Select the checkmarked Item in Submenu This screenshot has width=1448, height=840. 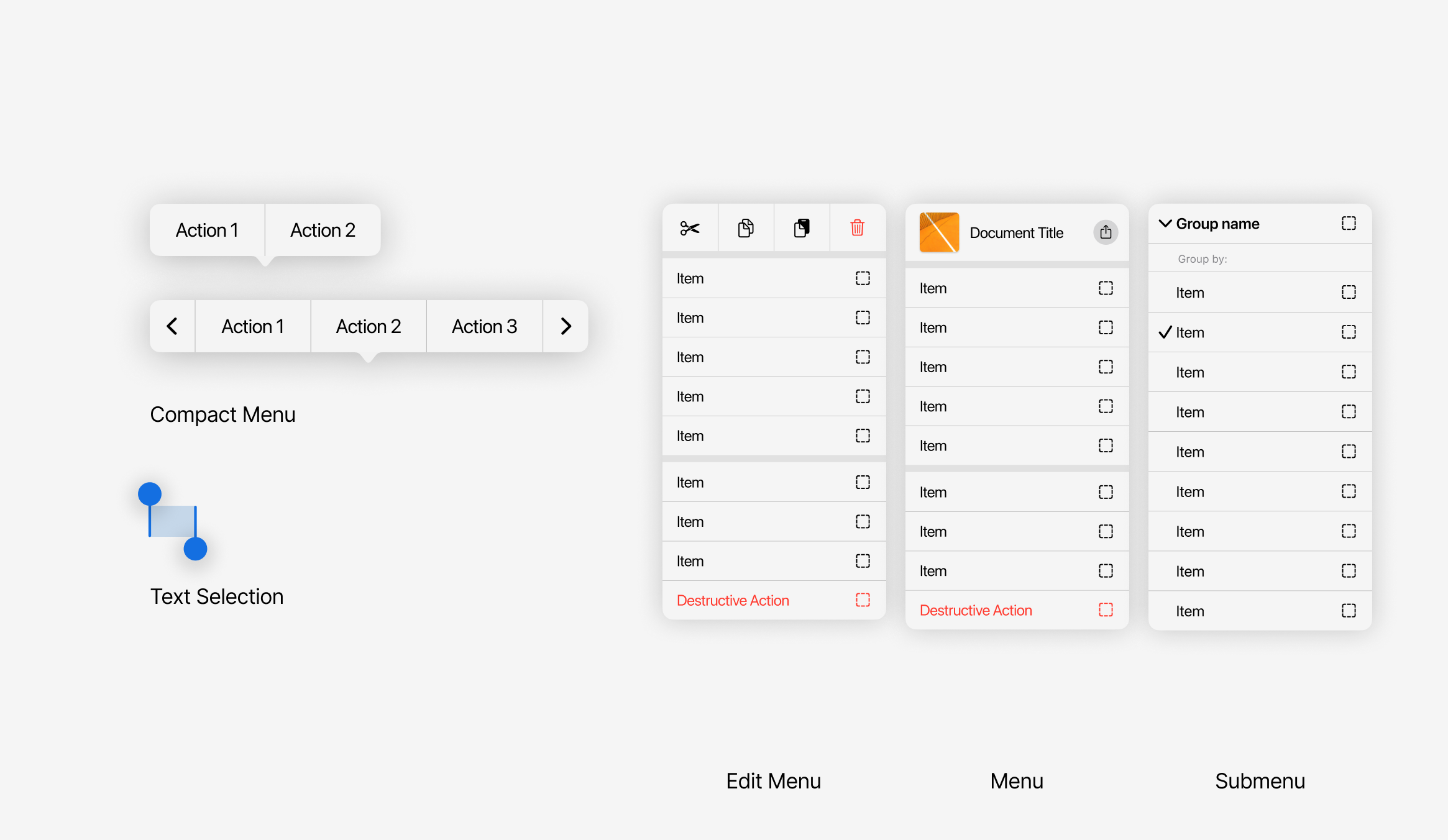click(x=1190, y=332)
